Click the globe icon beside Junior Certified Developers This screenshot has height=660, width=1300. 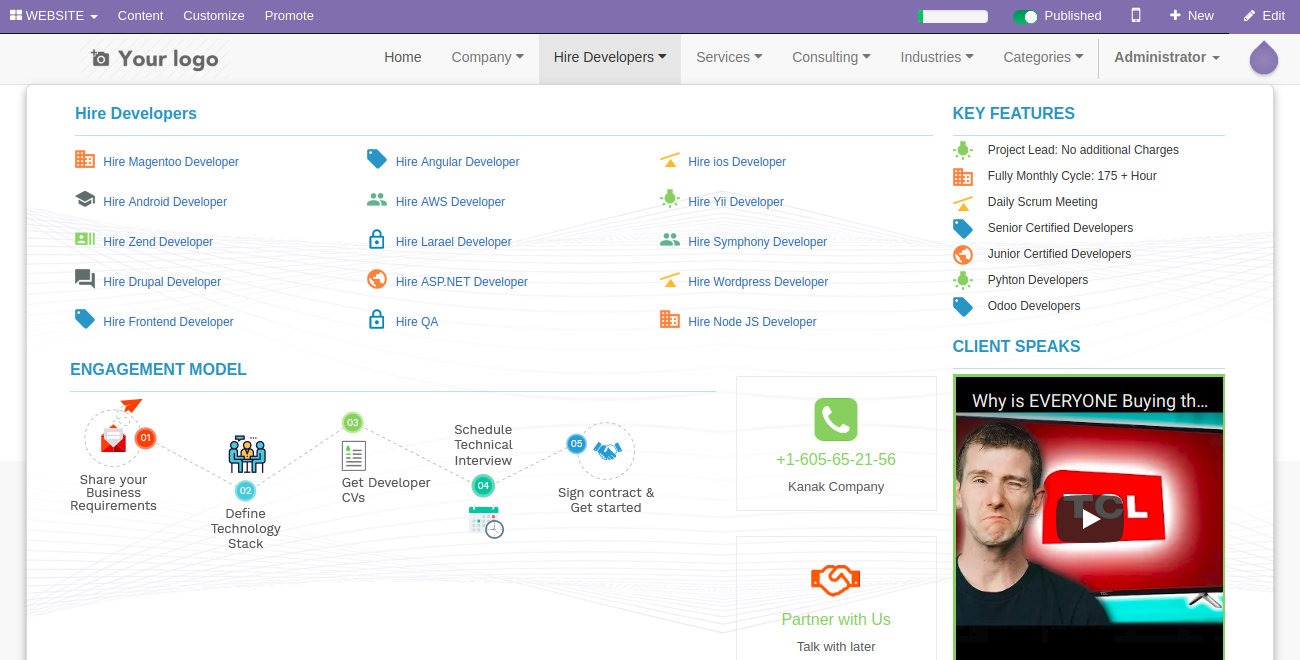(963, 254)
